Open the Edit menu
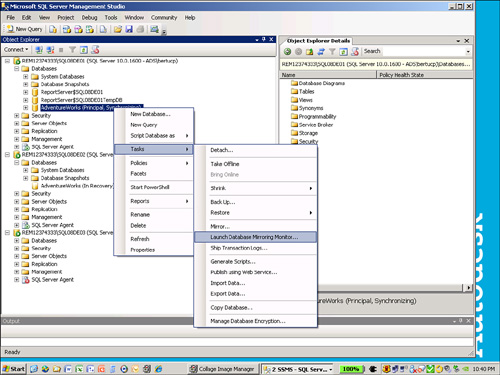The width and height of the screenshot is (500, 375). click(26, 18)
